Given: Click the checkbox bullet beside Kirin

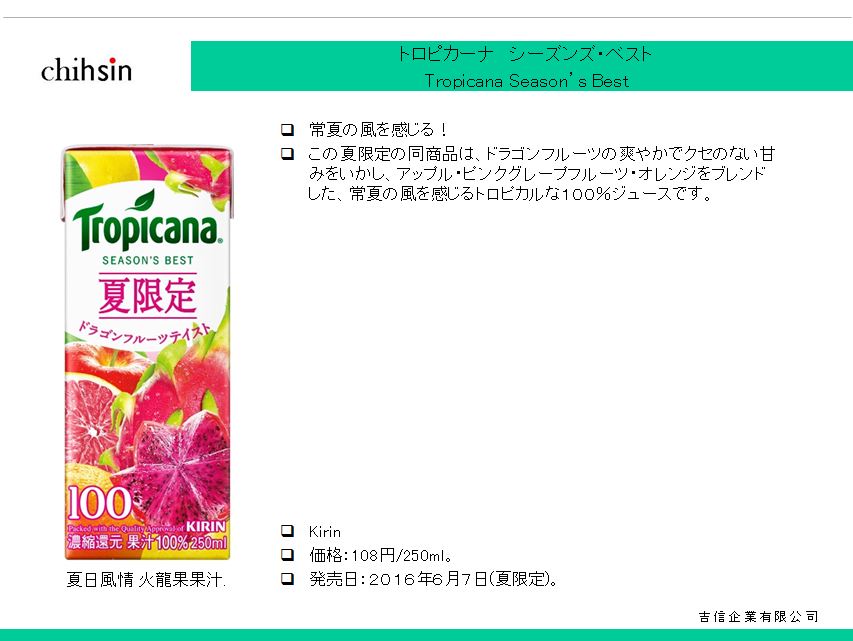Looking at the screenshot, I should [287, 531].
